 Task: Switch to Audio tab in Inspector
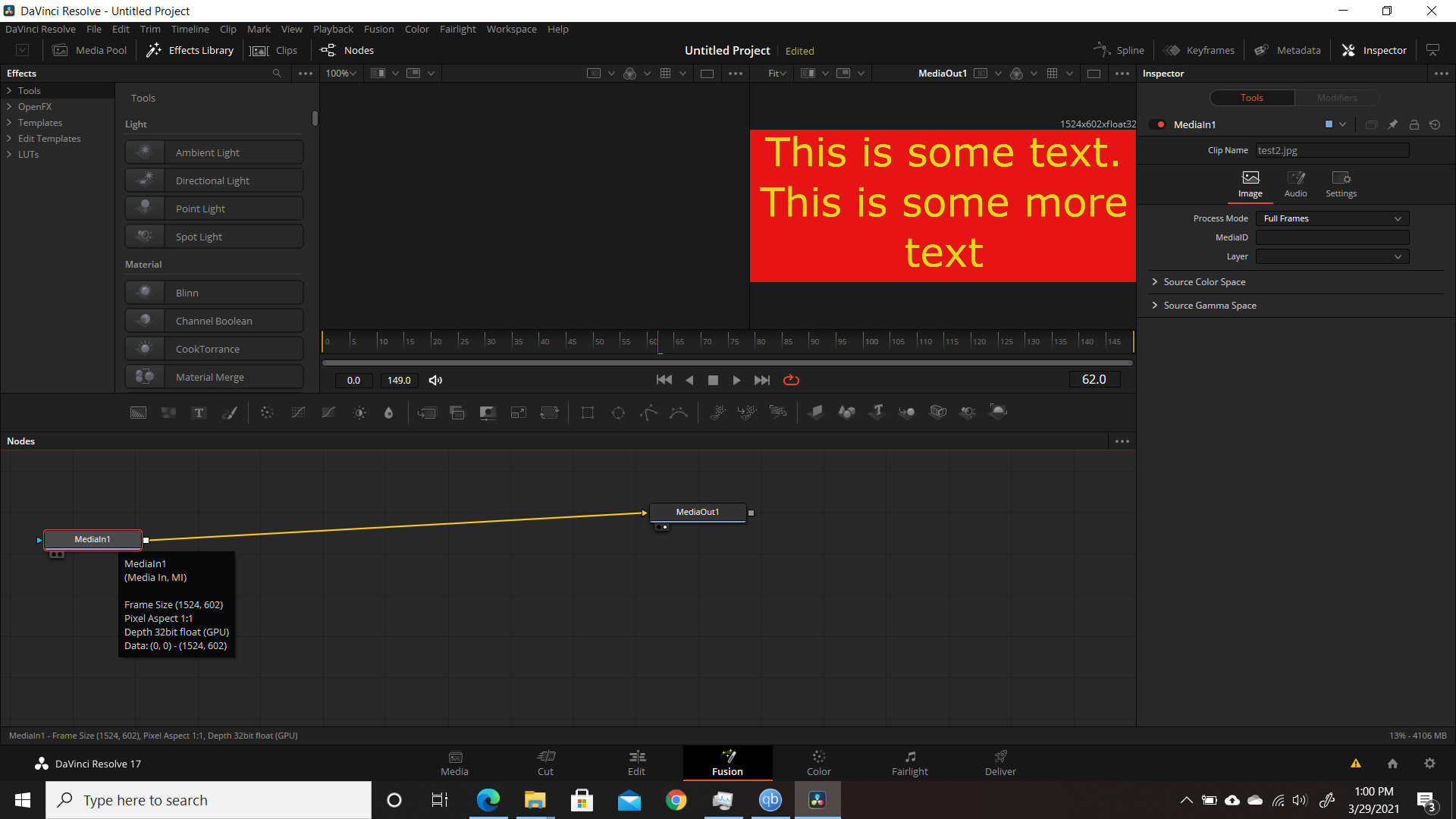(x=1295, y=184)
